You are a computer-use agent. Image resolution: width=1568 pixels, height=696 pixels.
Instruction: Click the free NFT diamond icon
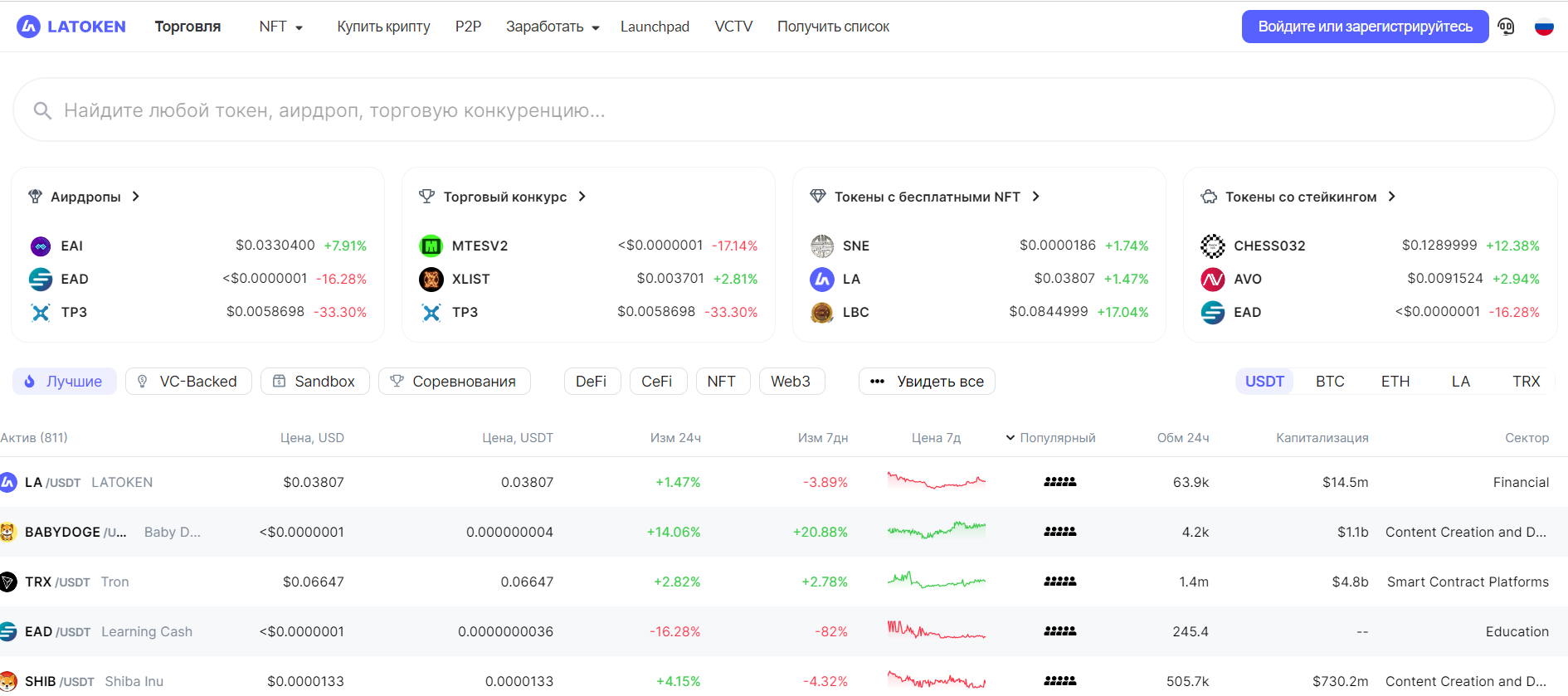[818, 197]
